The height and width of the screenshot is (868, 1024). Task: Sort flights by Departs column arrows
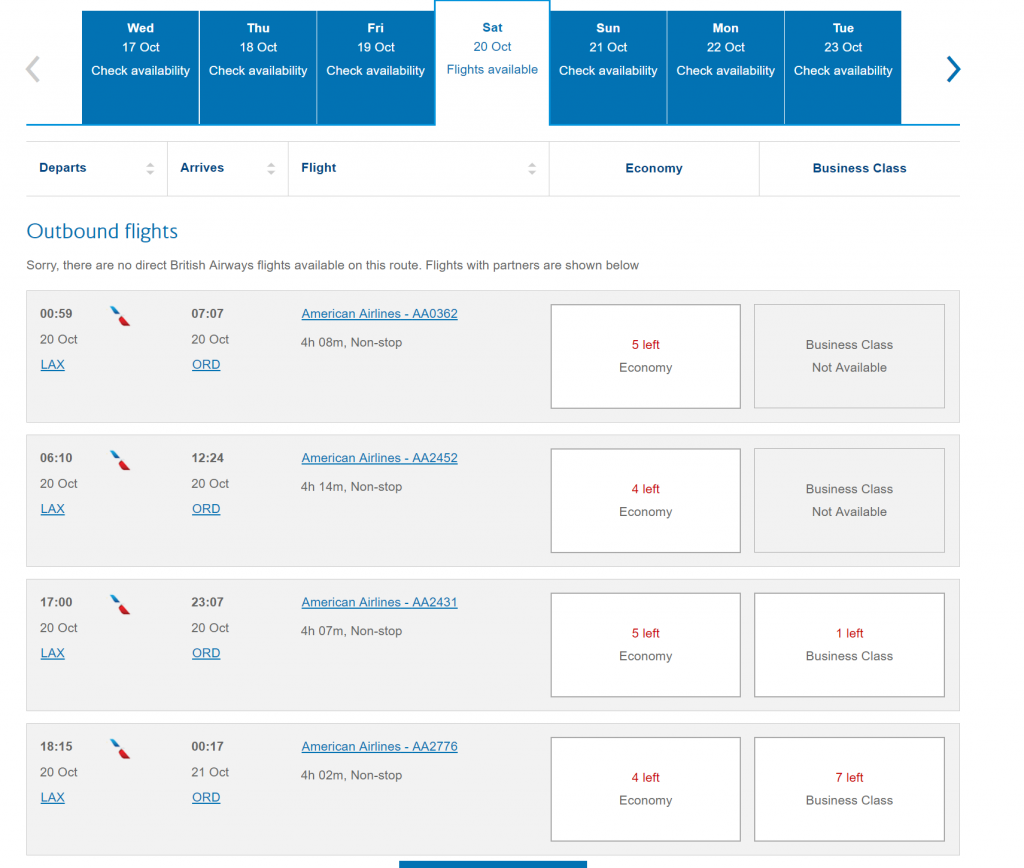[x=150, y=169]
